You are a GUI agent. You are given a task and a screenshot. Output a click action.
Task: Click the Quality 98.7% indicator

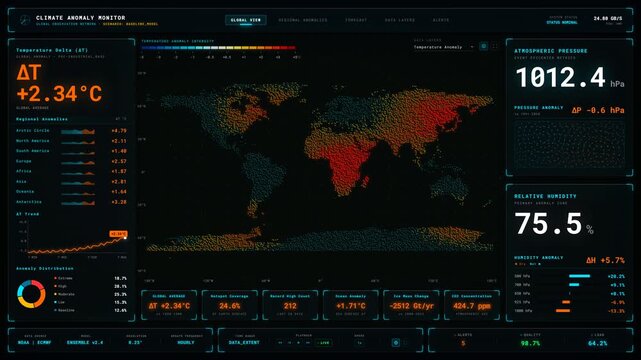point(530,343)
